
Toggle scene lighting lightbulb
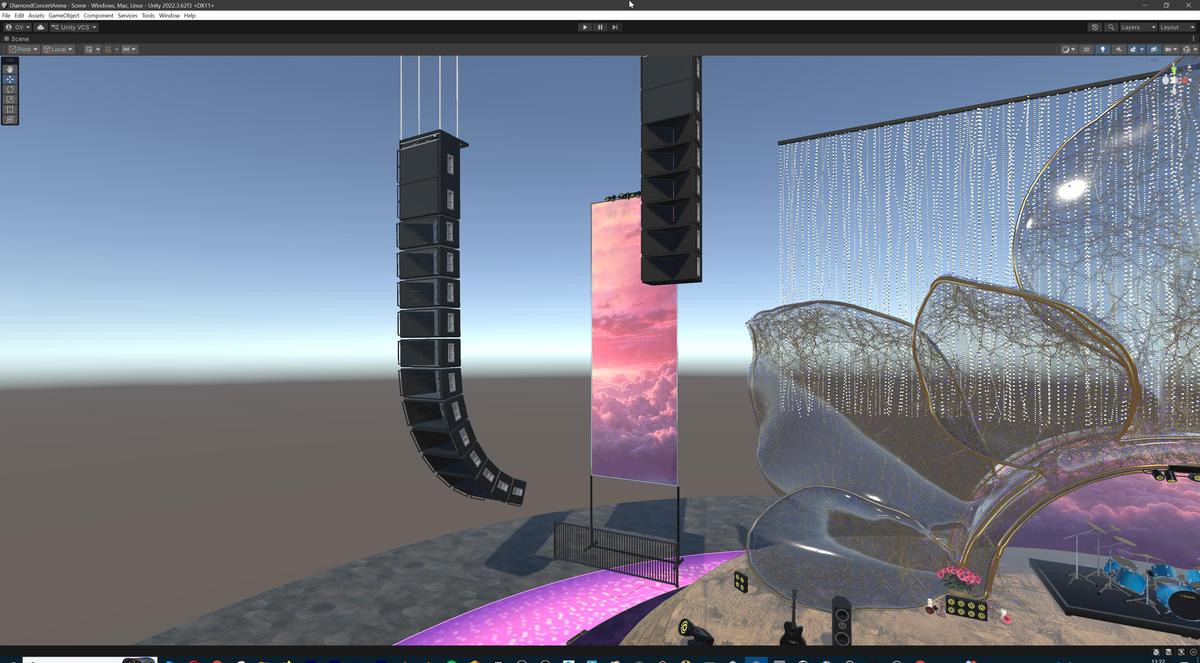click(1103, 49)
